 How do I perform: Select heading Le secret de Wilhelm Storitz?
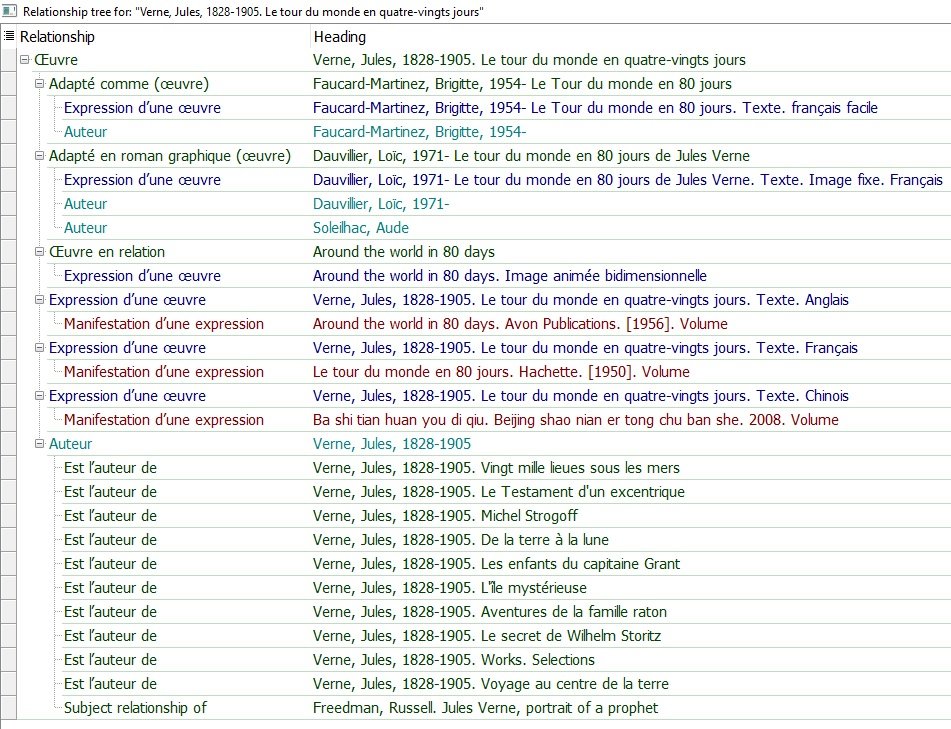pos(486,636)
